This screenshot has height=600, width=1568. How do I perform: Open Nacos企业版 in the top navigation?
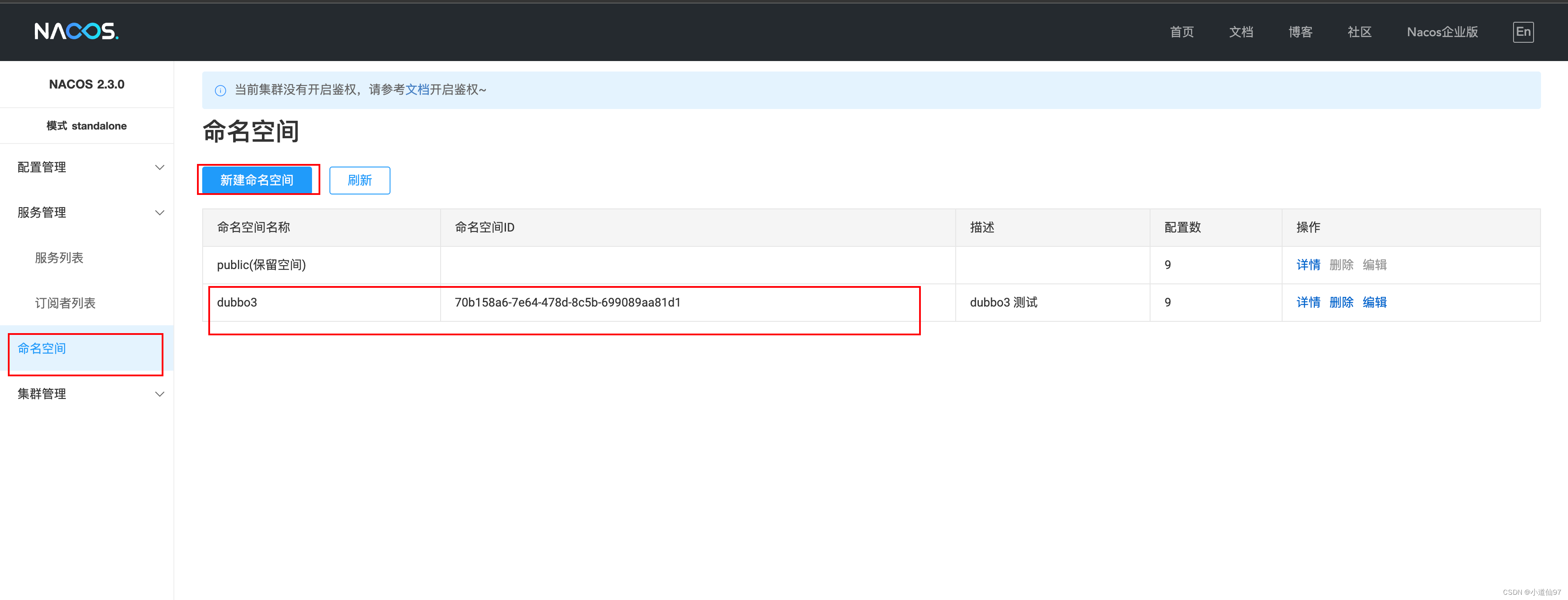[x=1442, y=32]
